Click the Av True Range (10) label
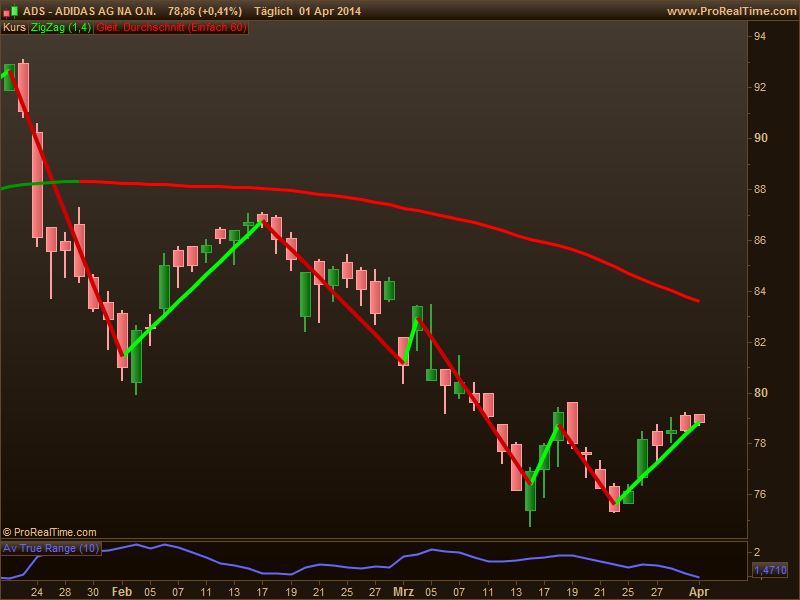Viewport: 800px width, 600px height. (51, 548)
